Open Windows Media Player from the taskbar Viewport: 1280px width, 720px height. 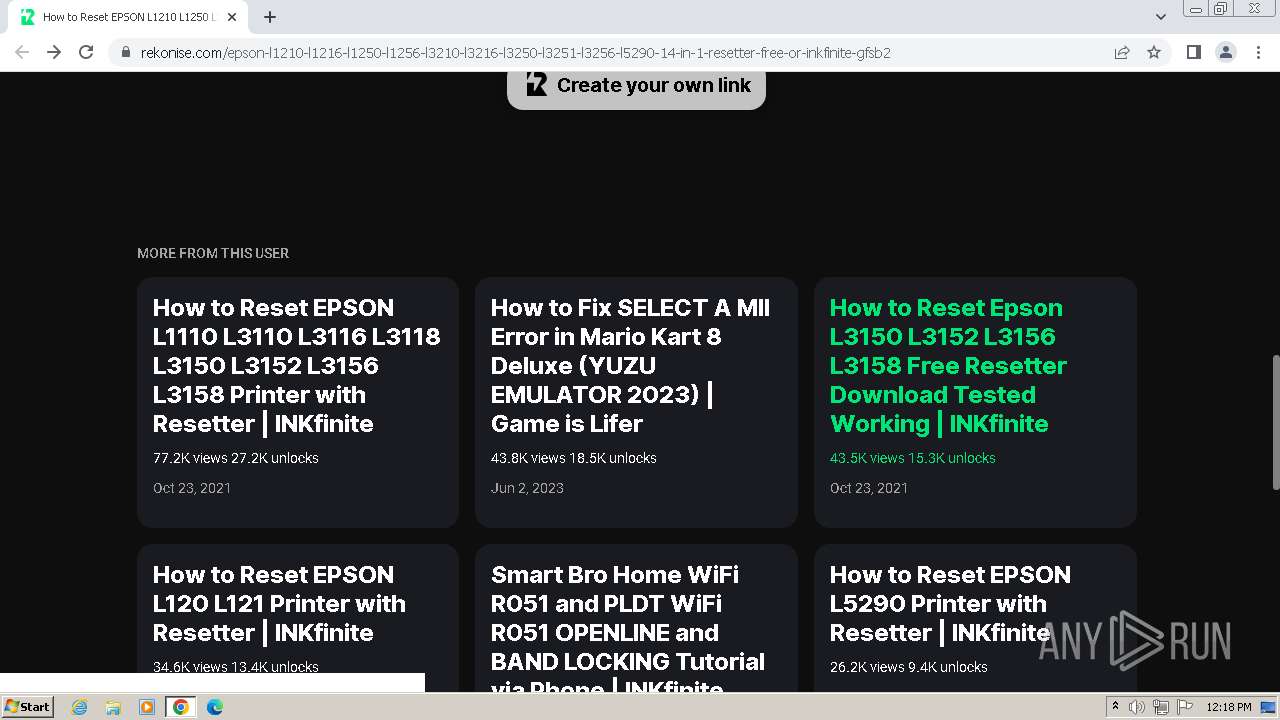coord(147,707)
